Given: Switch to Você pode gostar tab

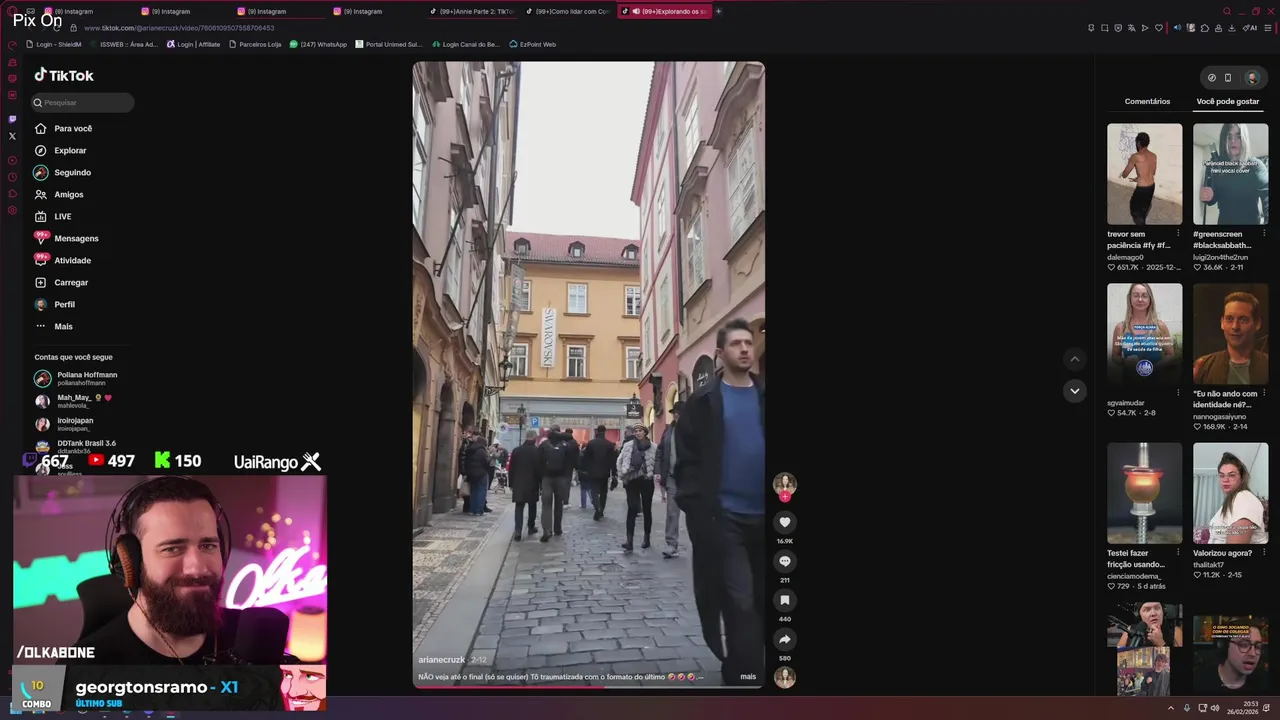Looking at the screenshot, I should (x=1228, y=101).
